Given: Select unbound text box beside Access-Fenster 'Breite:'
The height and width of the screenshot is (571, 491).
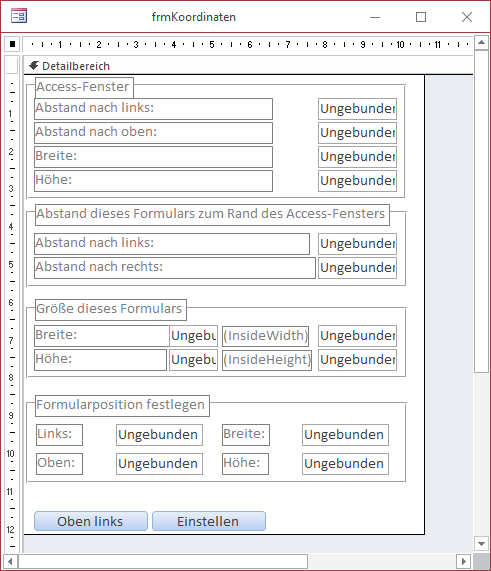Looking at the screenshot, I should (357, 157).
